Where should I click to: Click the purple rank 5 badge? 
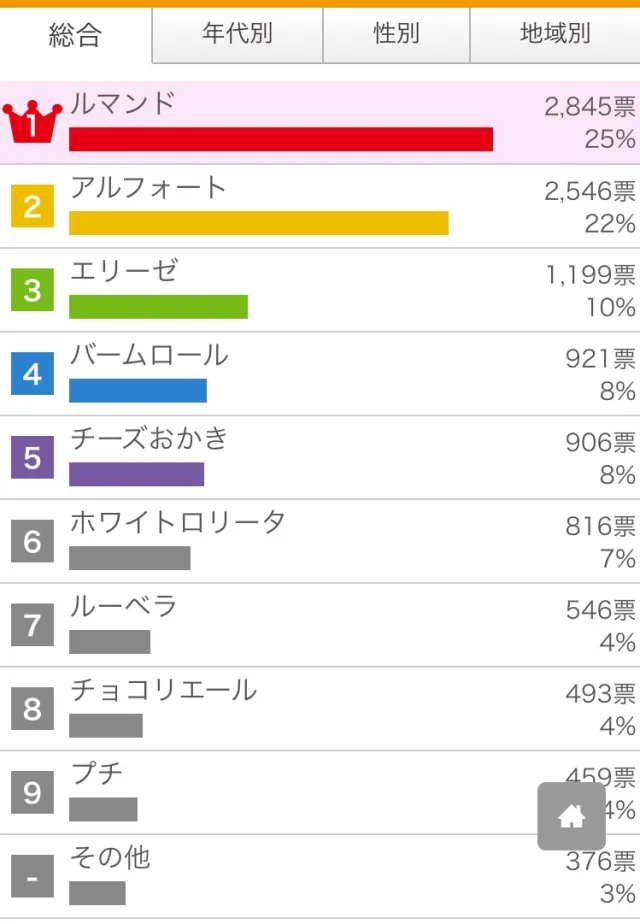(32, 457)
